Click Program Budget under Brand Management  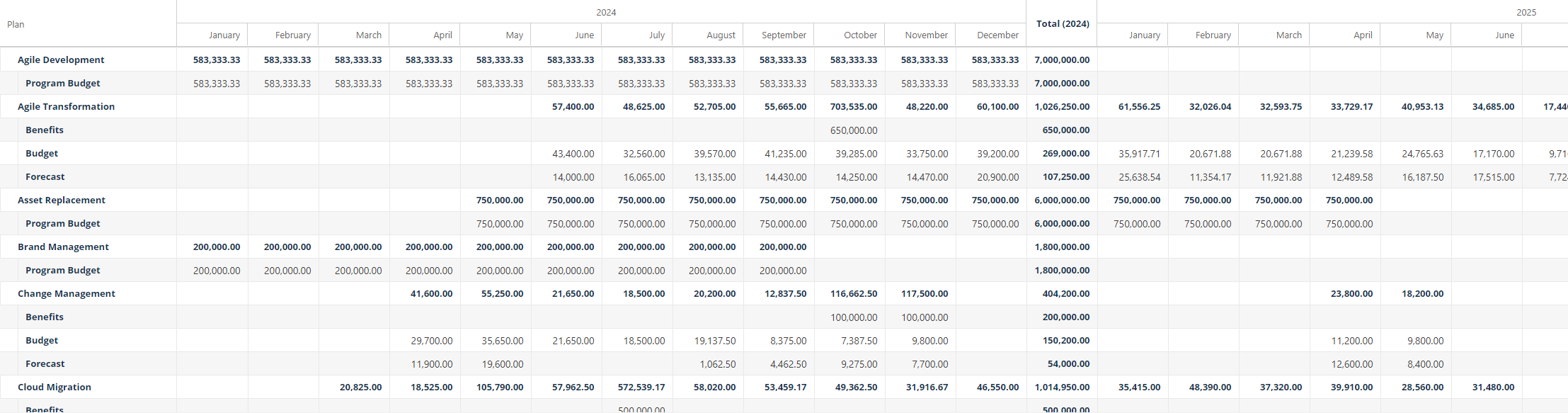[62, 270]
